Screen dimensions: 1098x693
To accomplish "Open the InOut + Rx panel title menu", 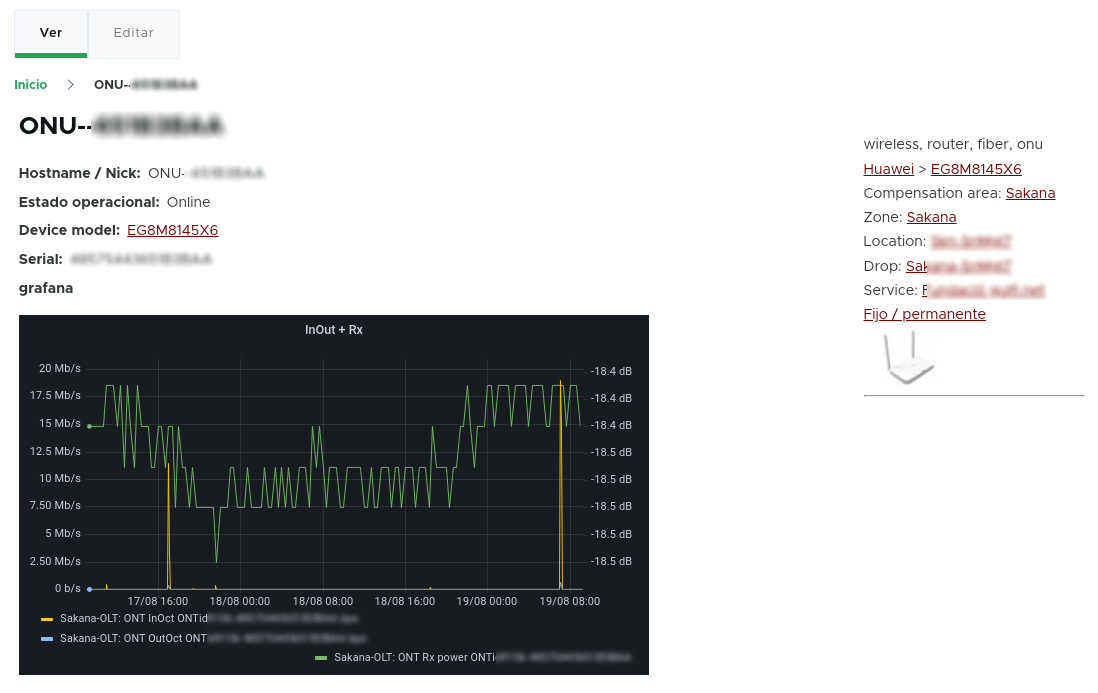I will point(334,329).
